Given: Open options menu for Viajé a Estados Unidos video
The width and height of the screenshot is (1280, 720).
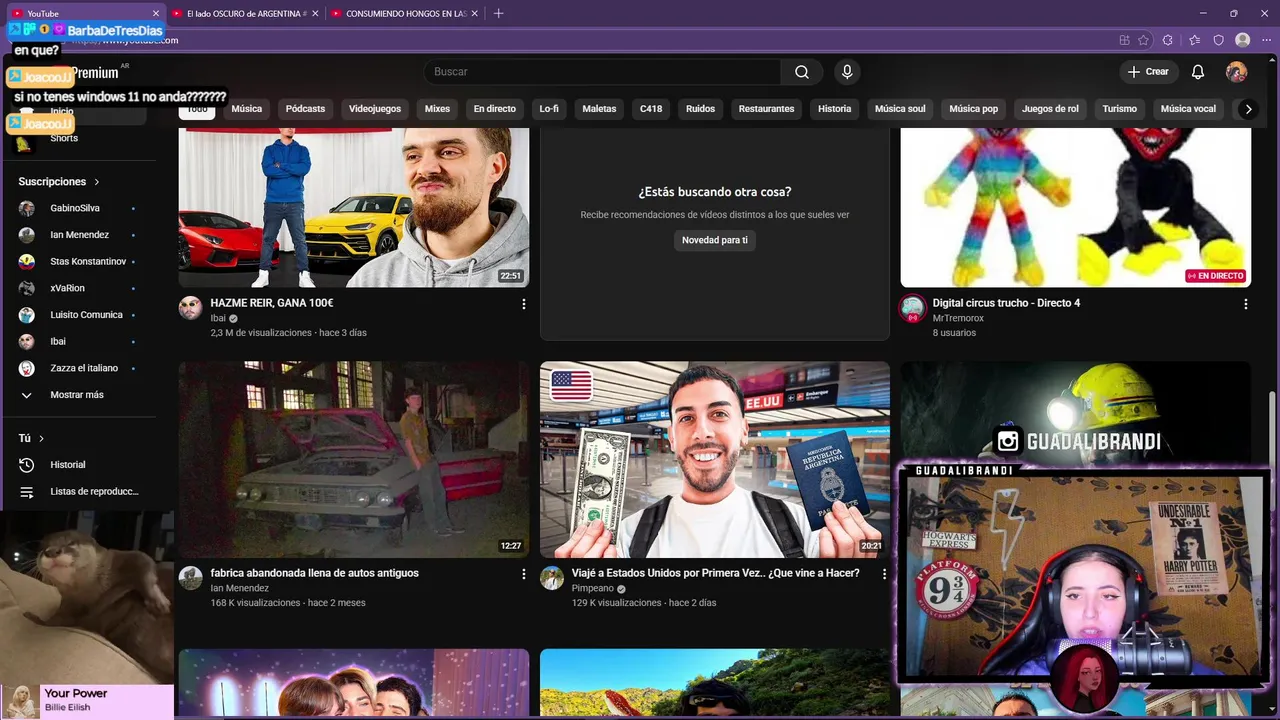Looking at the screenshot, I should pos(884,574).
